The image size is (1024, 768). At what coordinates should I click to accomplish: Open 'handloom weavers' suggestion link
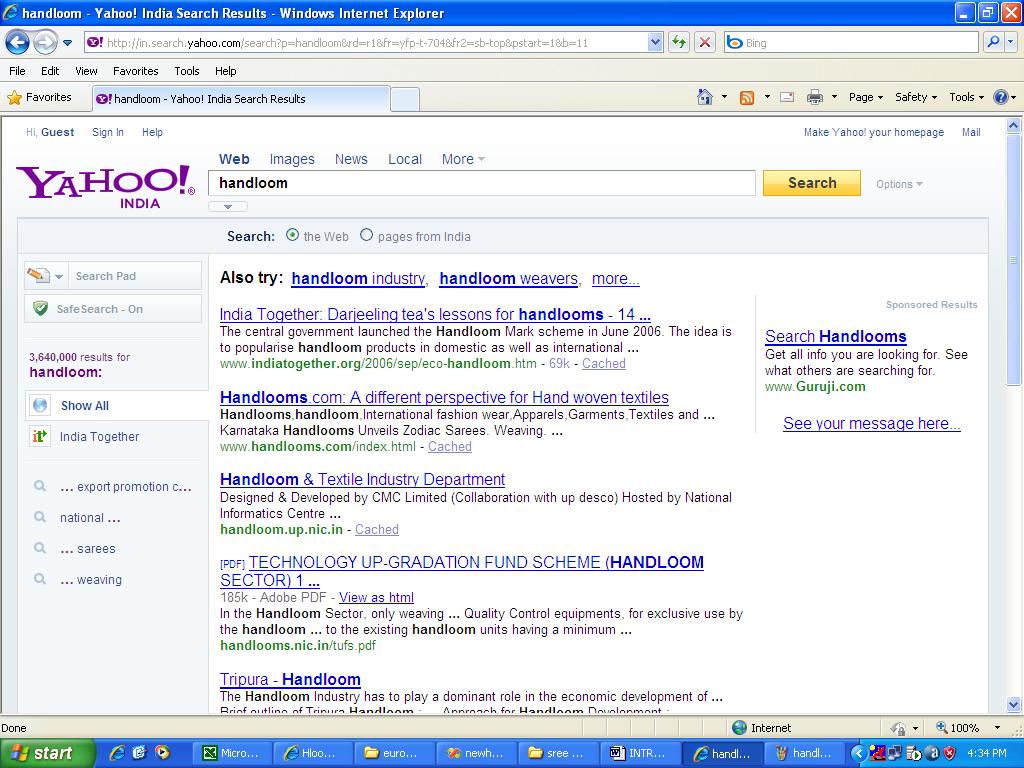509,278
